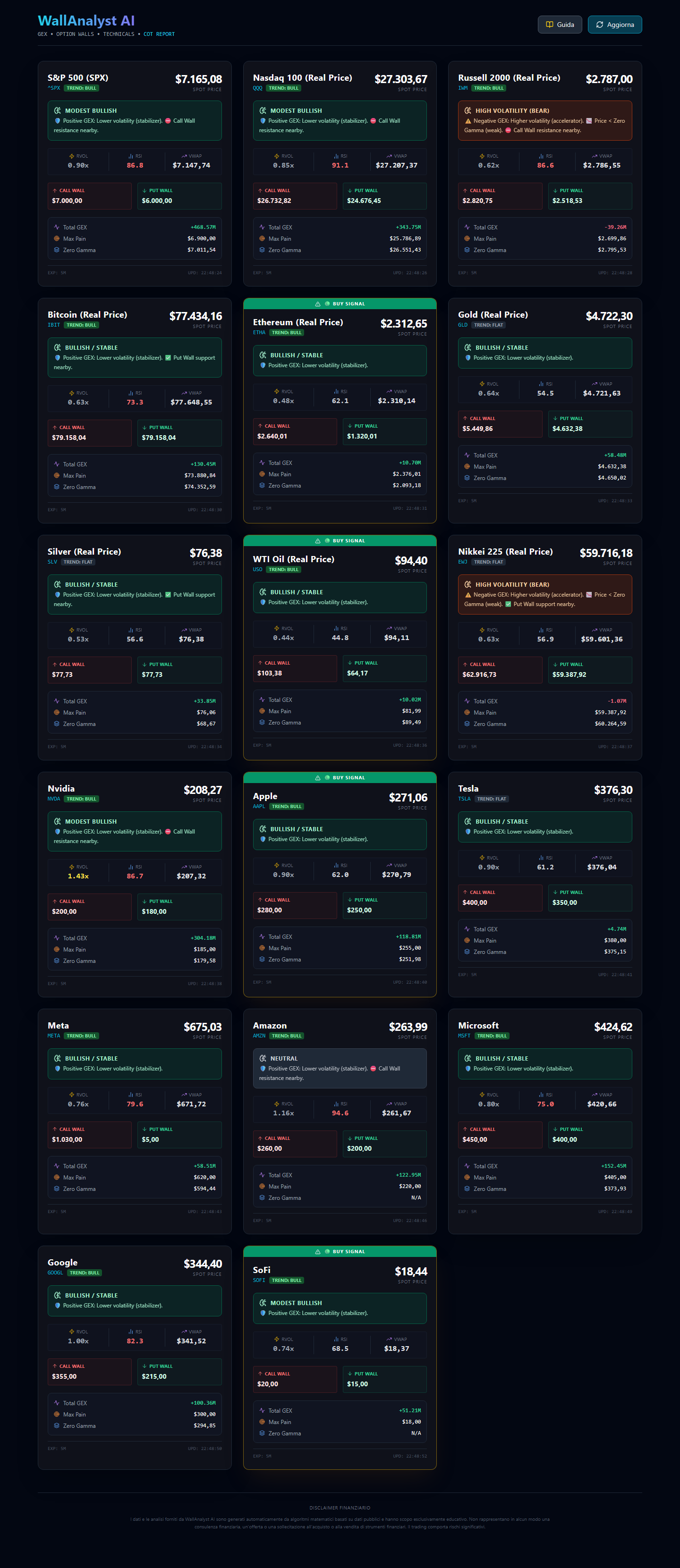Click Total GEX pulse icon in S&P 500 card
This screenshot has width=680, height=1568.
click(x=57, y=227)
